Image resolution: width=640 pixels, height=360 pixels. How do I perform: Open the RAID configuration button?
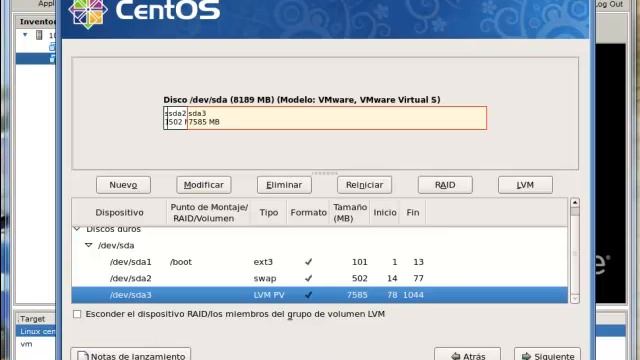point(445,185)
